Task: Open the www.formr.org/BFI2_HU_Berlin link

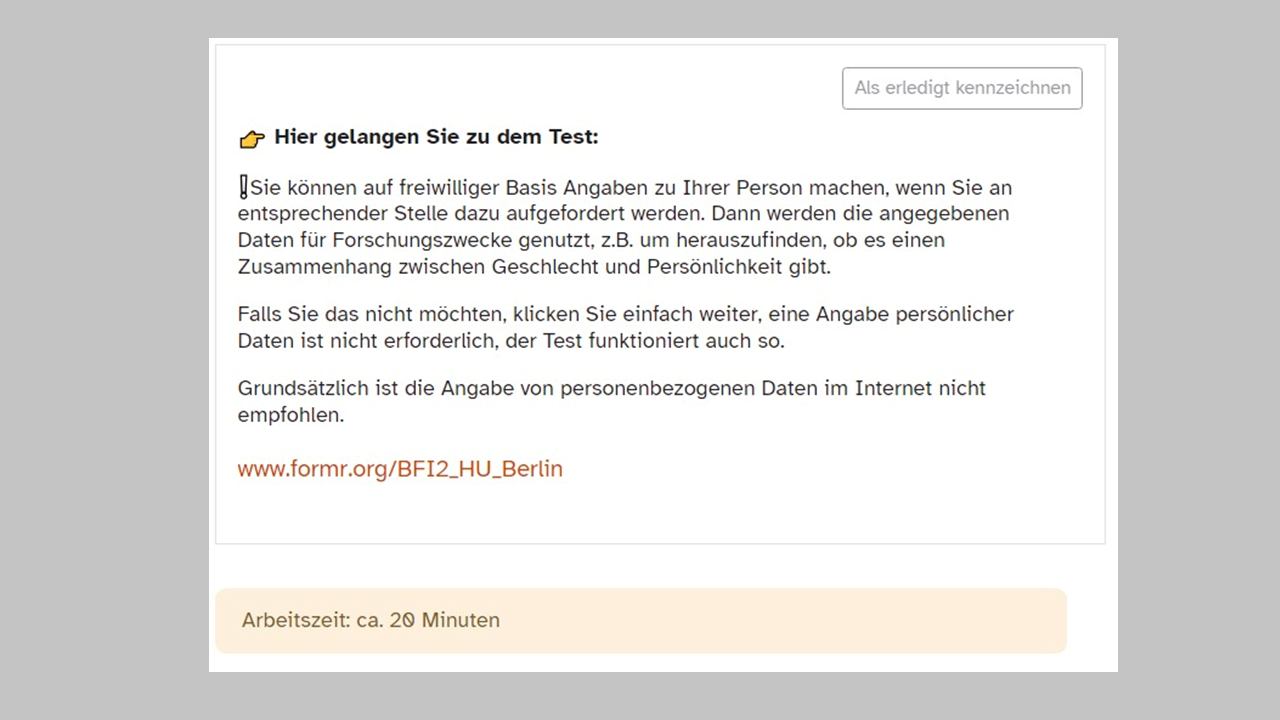Action: (x=400, y=469)
